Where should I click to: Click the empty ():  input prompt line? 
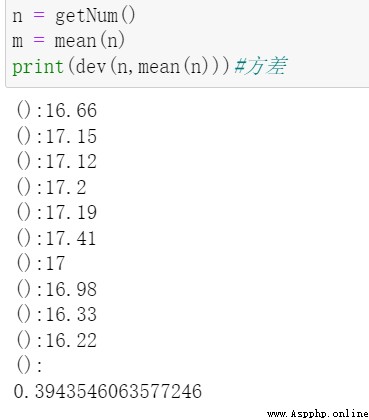pos(29,365)
